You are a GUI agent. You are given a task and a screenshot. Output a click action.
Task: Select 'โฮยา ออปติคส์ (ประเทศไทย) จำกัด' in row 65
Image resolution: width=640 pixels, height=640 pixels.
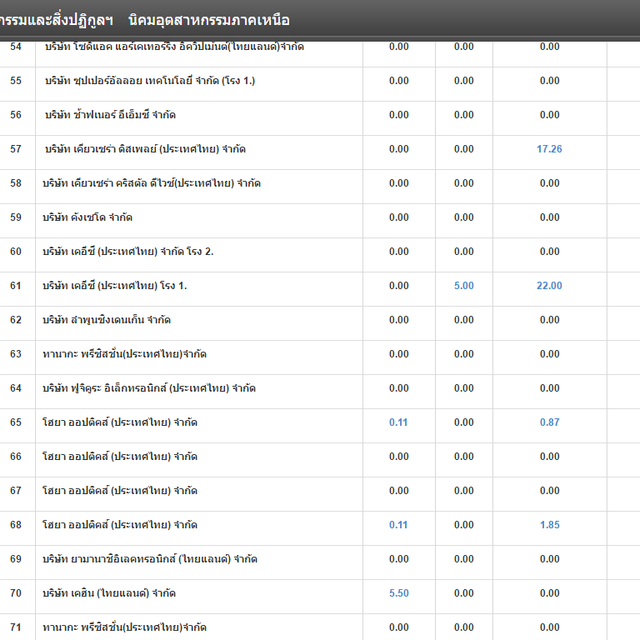(120, 422)
